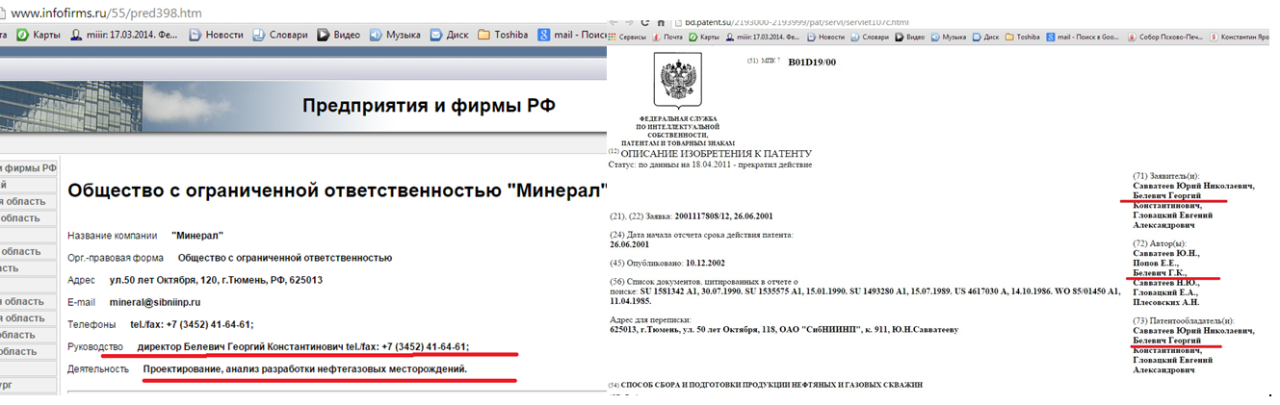Open the Диск bookmark in patent browser
Screen dimensions: 1280x405
[985, 36]
